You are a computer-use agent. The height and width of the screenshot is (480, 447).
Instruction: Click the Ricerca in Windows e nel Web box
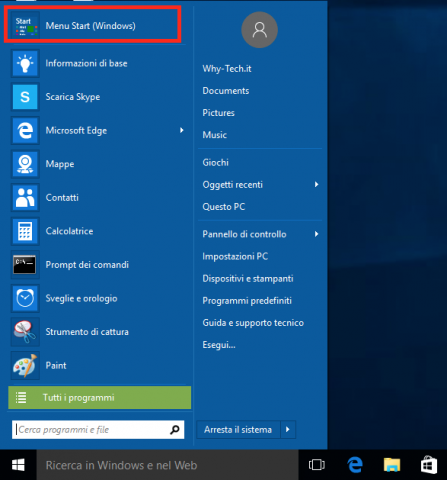(x=167, y=465)
